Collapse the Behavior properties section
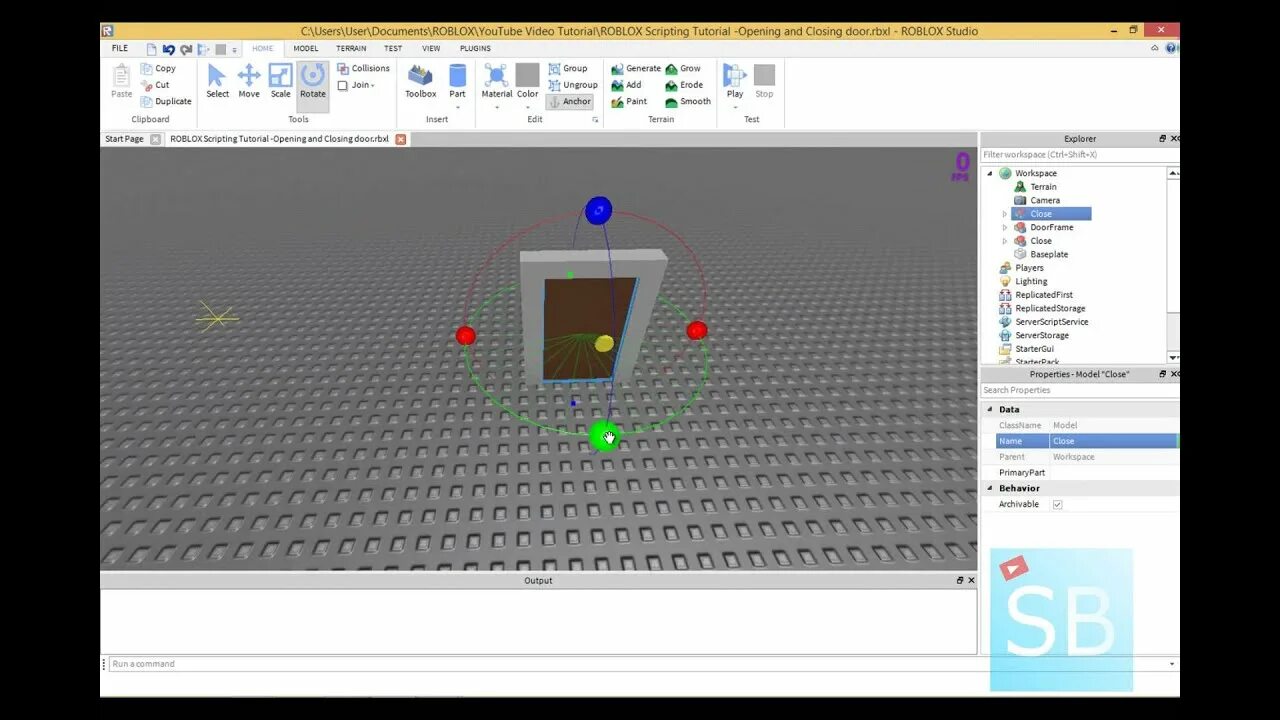The image size is (1280, 720). pos(990,488)
